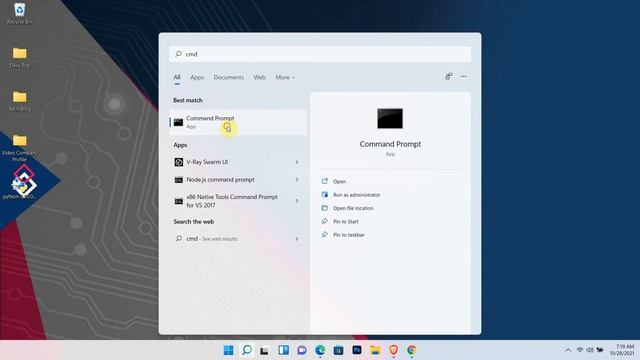Screen dimensions: 640x360
Task: Open the Command Prompt best match result
Action: point(238,122)
